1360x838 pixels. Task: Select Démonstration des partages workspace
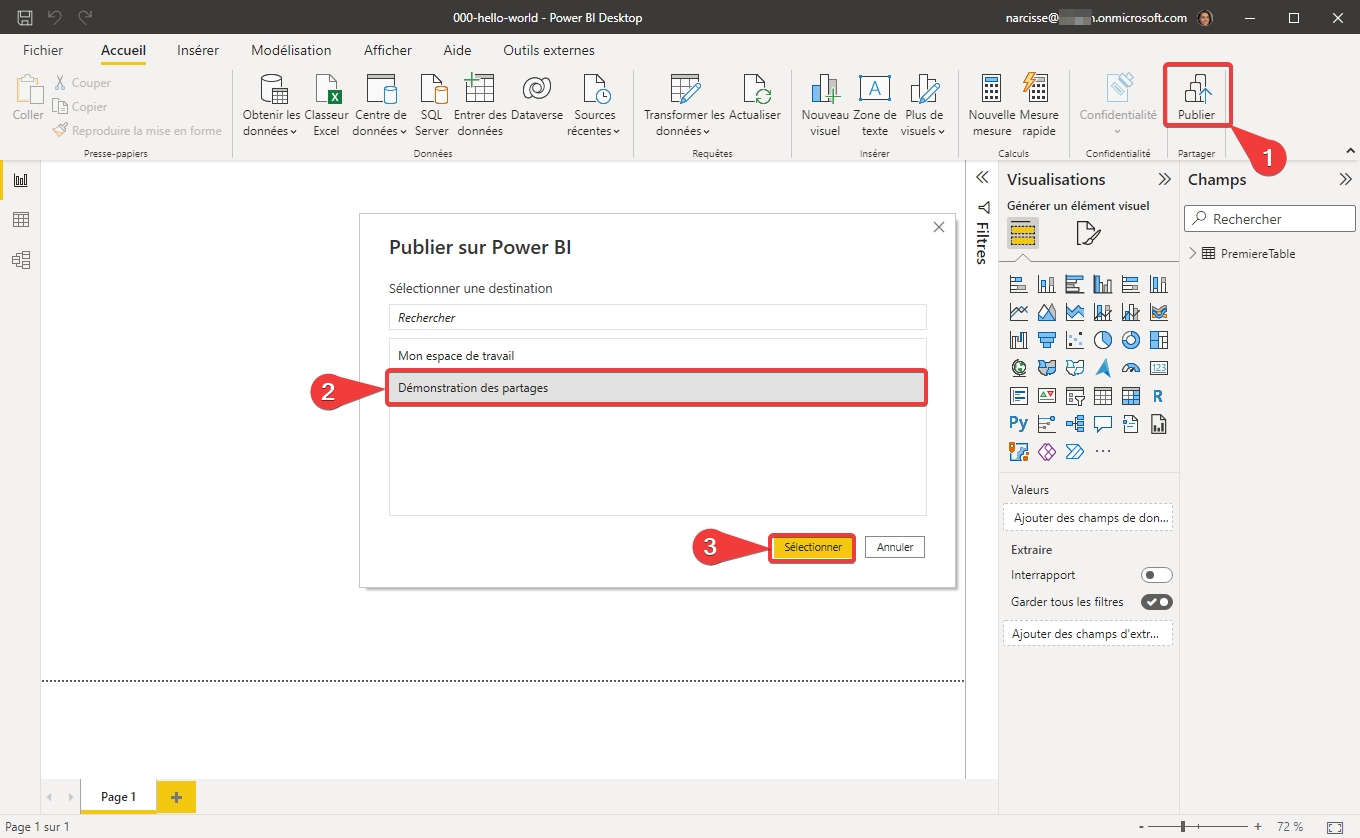[658, 388]
